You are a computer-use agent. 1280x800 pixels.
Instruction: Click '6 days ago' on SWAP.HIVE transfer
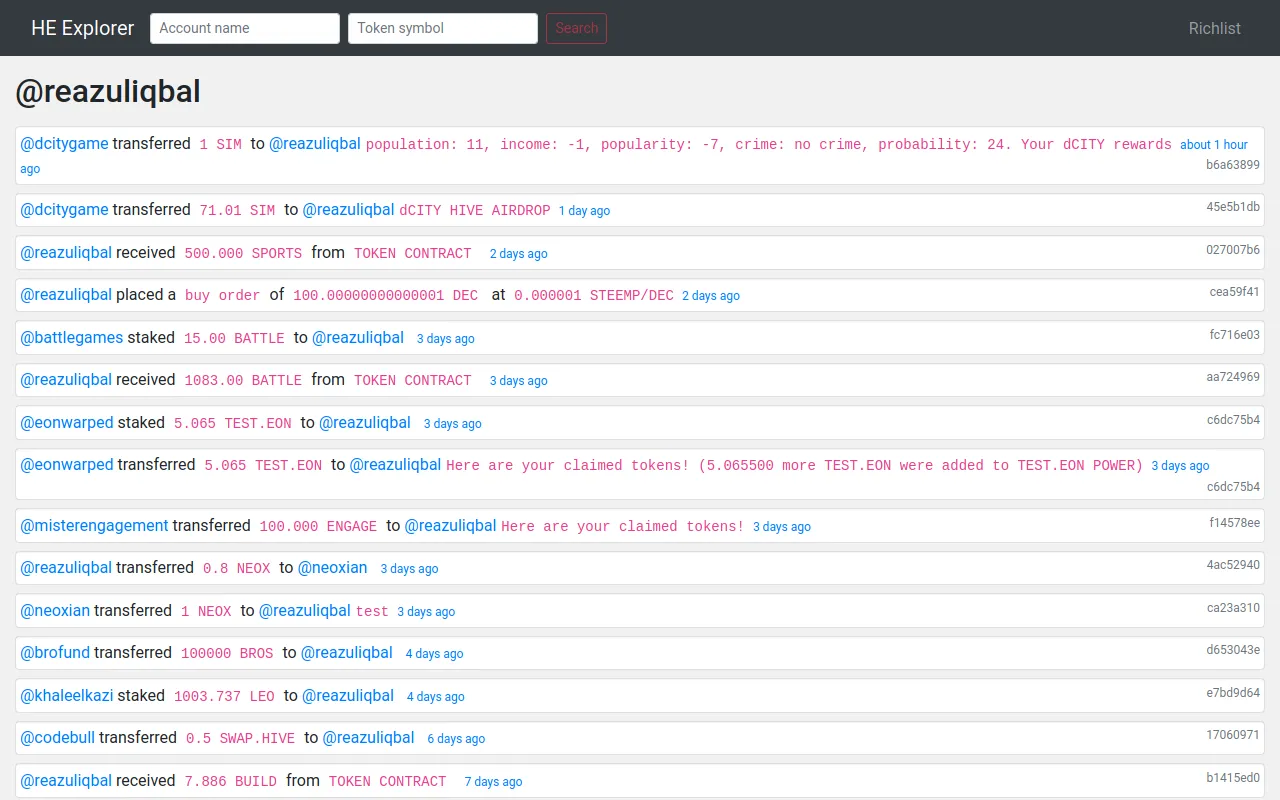pyautogui.click(x=456, y=739)
